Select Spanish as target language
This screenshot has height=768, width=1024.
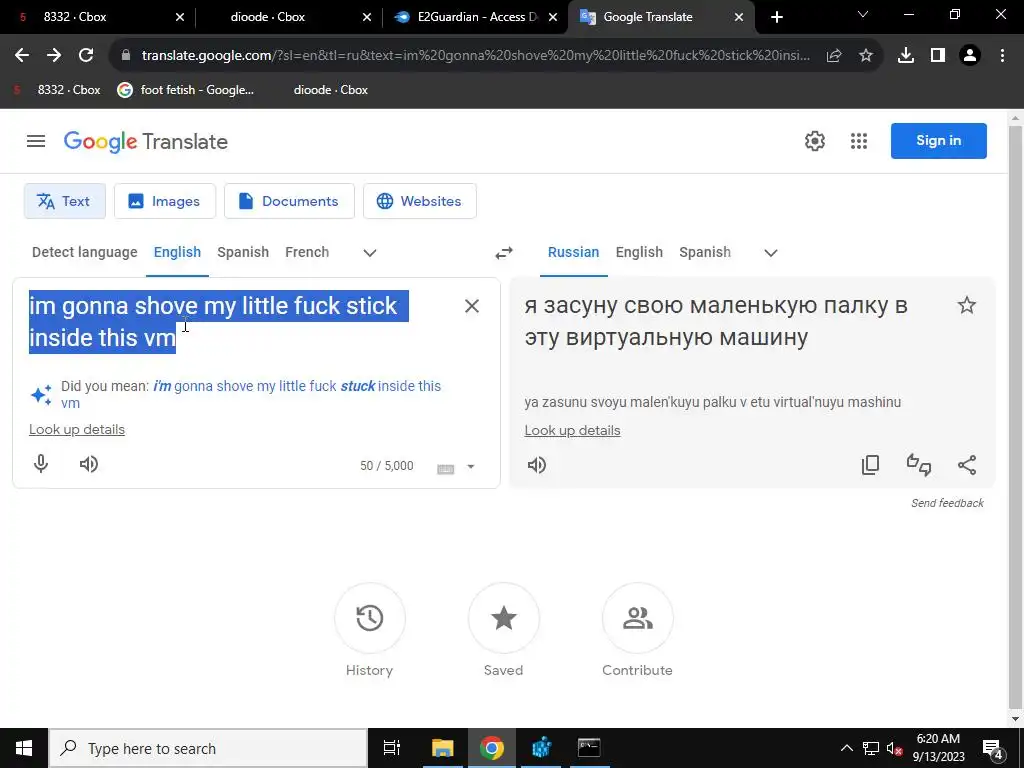point(705,252)
